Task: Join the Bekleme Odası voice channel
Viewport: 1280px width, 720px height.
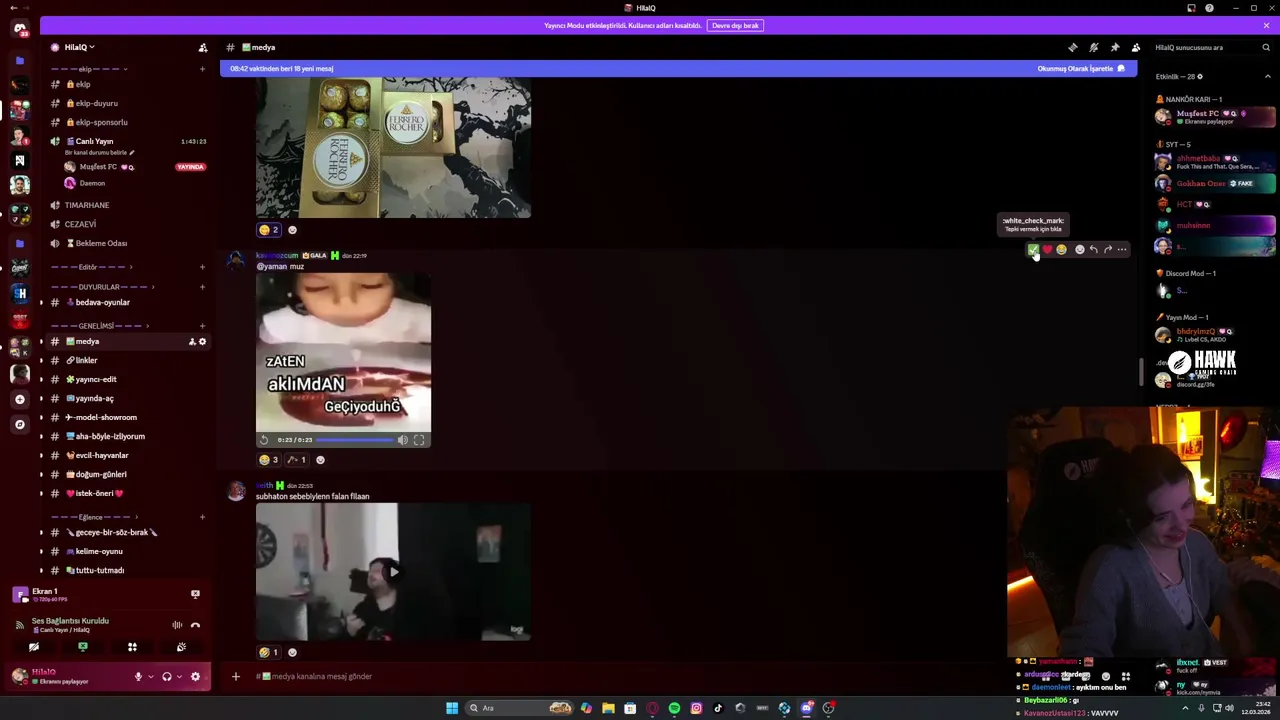Action: [128, 243]
